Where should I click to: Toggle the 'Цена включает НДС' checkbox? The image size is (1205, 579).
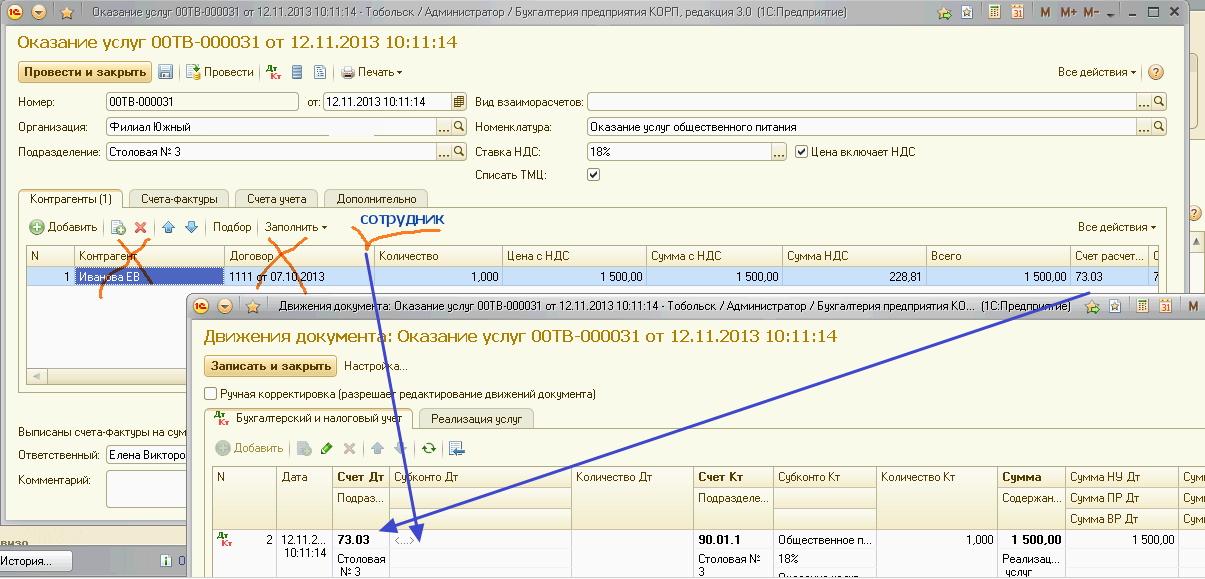coord(801,152)
